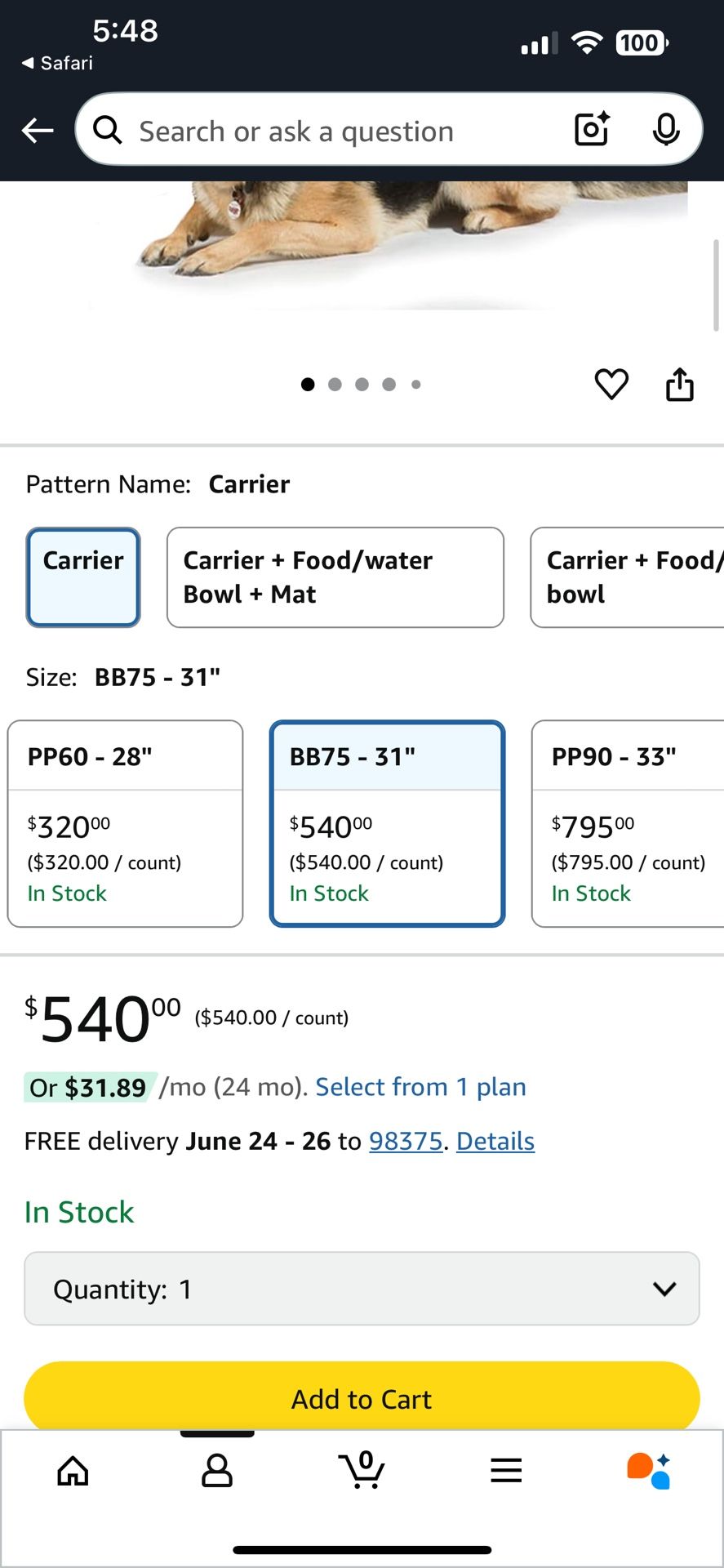Open camera lens search icon
Viewport: 724px width, 1568px height.
coord(592,129)
